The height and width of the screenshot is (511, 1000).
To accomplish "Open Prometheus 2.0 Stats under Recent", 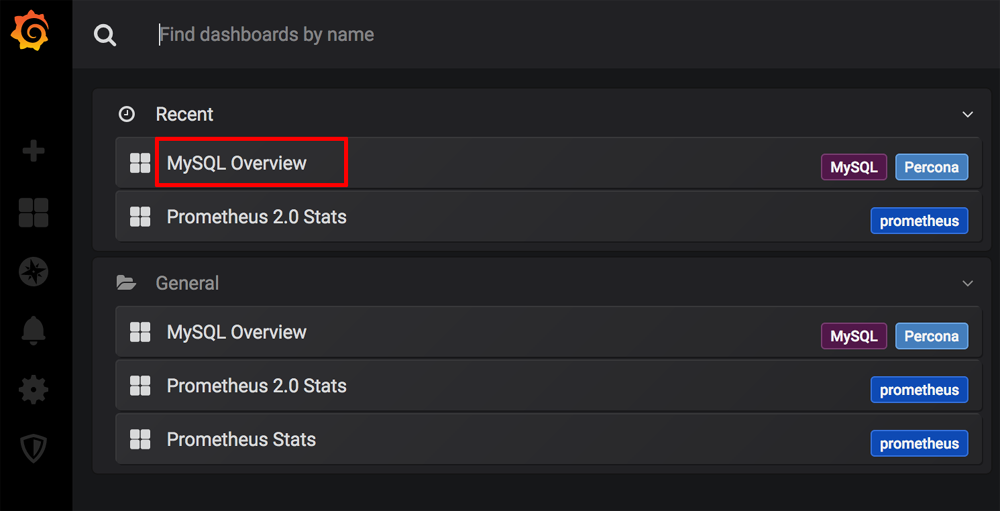I will [256, 217].
